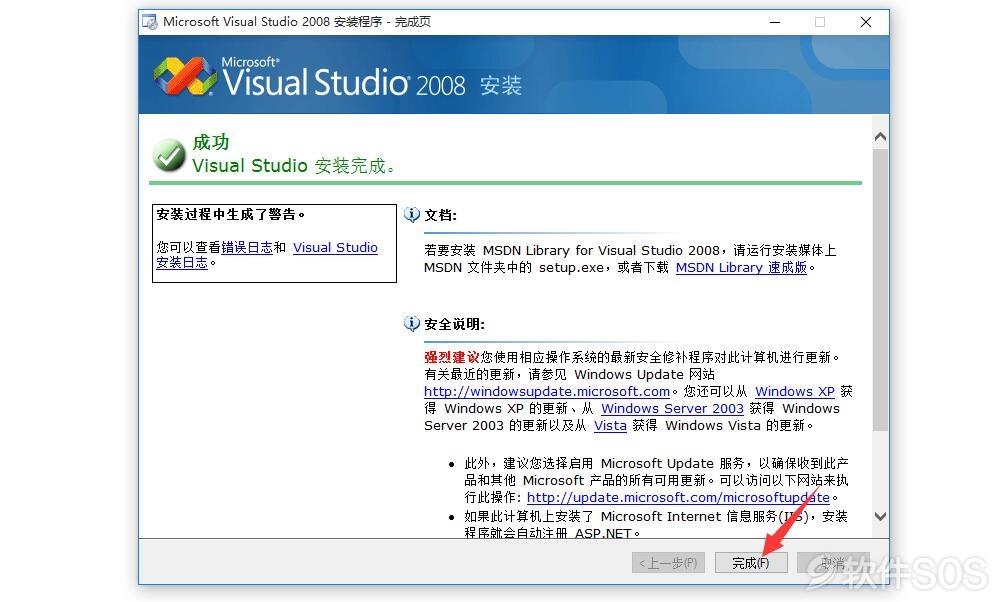Click the scroll up arrow
Screen dimensions: 1003x602
point(880,136)
